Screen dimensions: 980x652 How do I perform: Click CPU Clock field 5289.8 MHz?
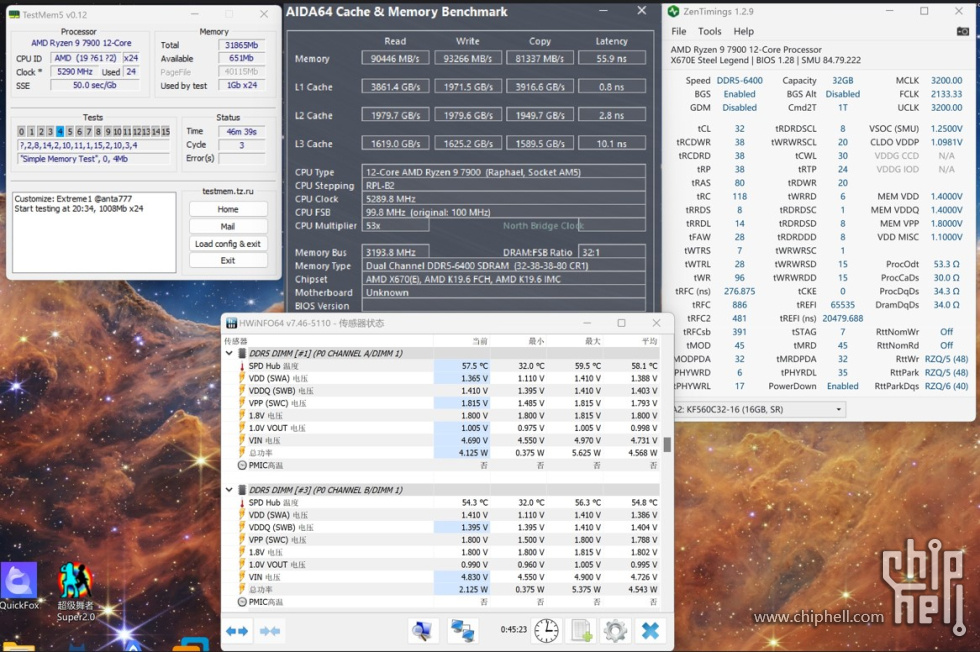[x=503, y=199]
